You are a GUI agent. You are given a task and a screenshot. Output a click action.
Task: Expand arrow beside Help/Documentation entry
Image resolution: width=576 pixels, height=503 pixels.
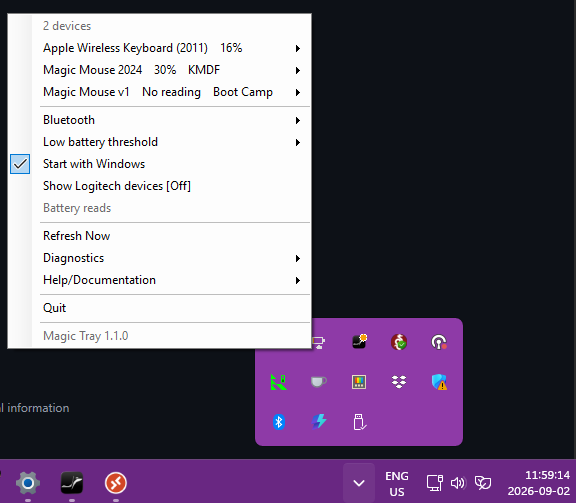[298, 281]
